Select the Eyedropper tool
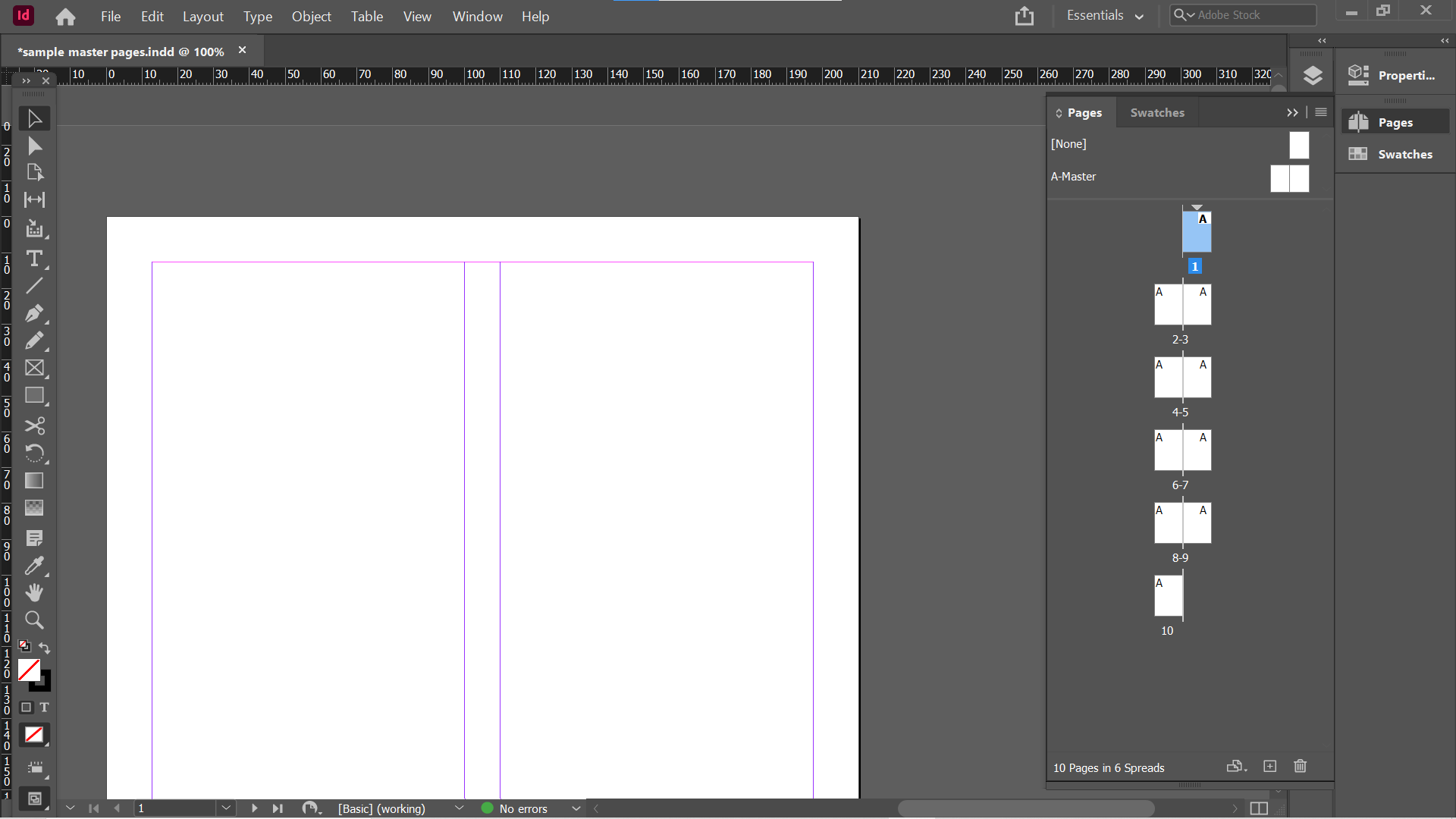The width and height of the screenshot is (1456, 819). coord(34,566)
